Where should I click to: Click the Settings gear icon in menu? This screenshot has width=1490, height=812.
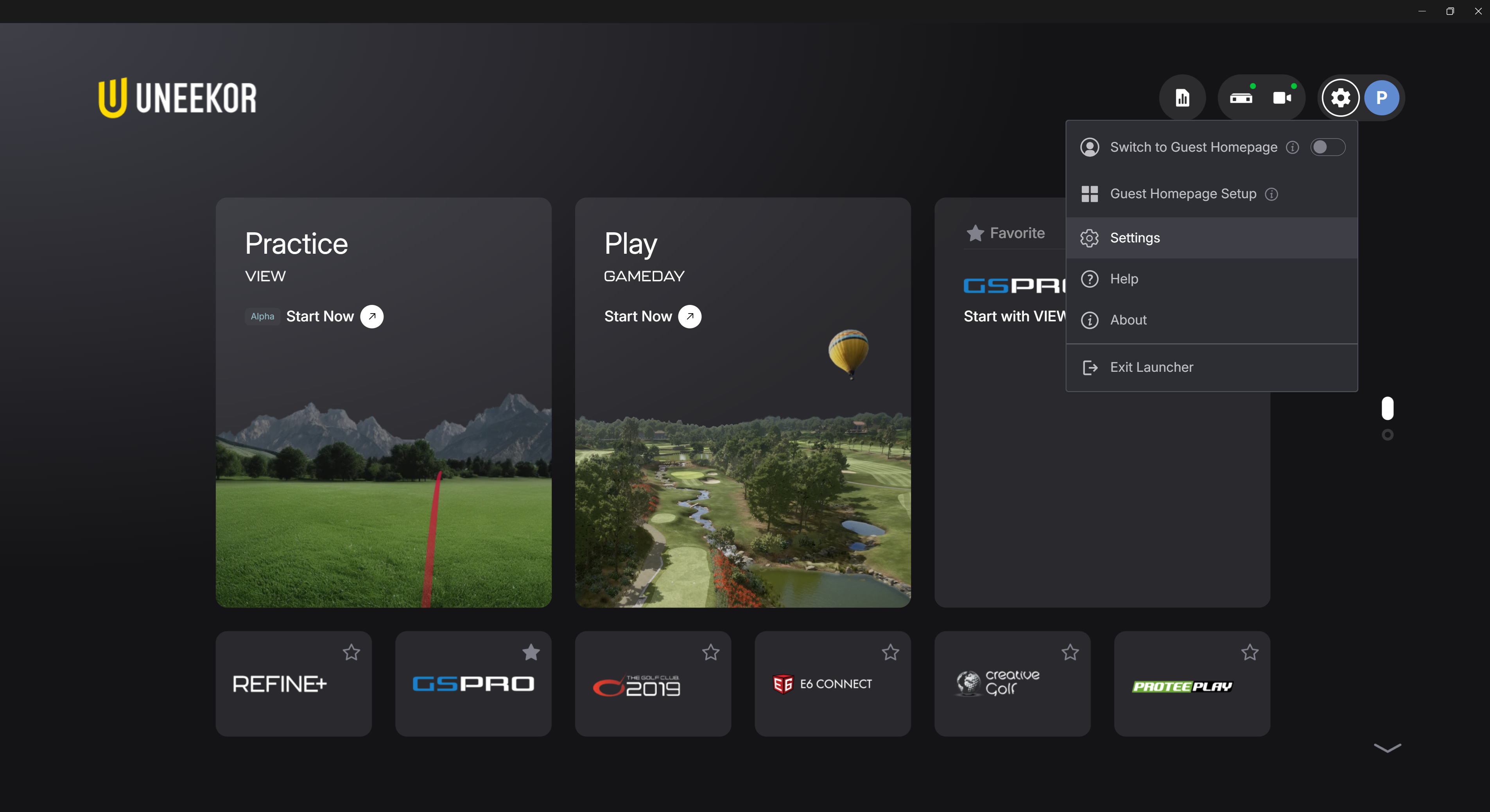[1090, 238]
